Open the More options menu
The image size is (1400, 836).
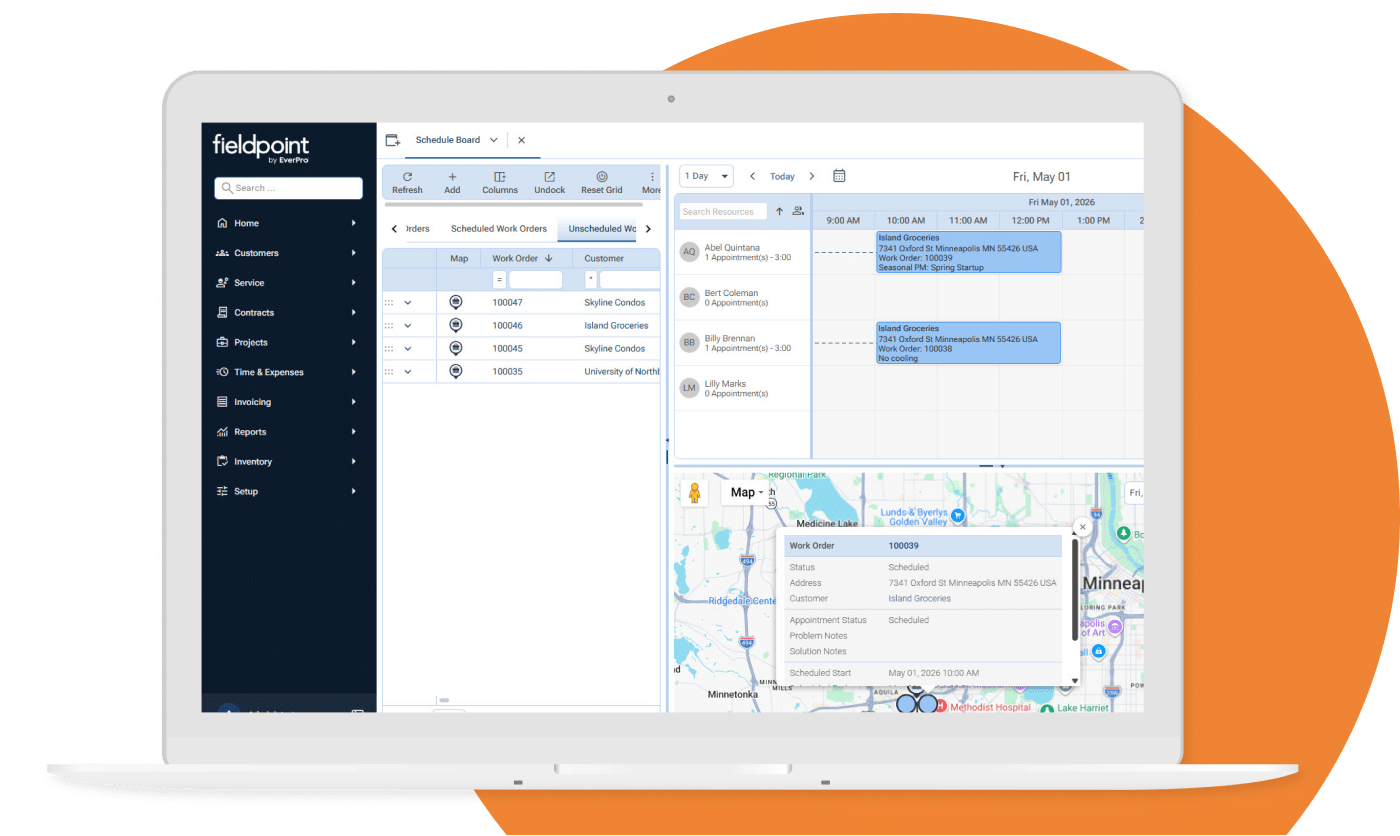pyautogui.click(x=651, y=183)
